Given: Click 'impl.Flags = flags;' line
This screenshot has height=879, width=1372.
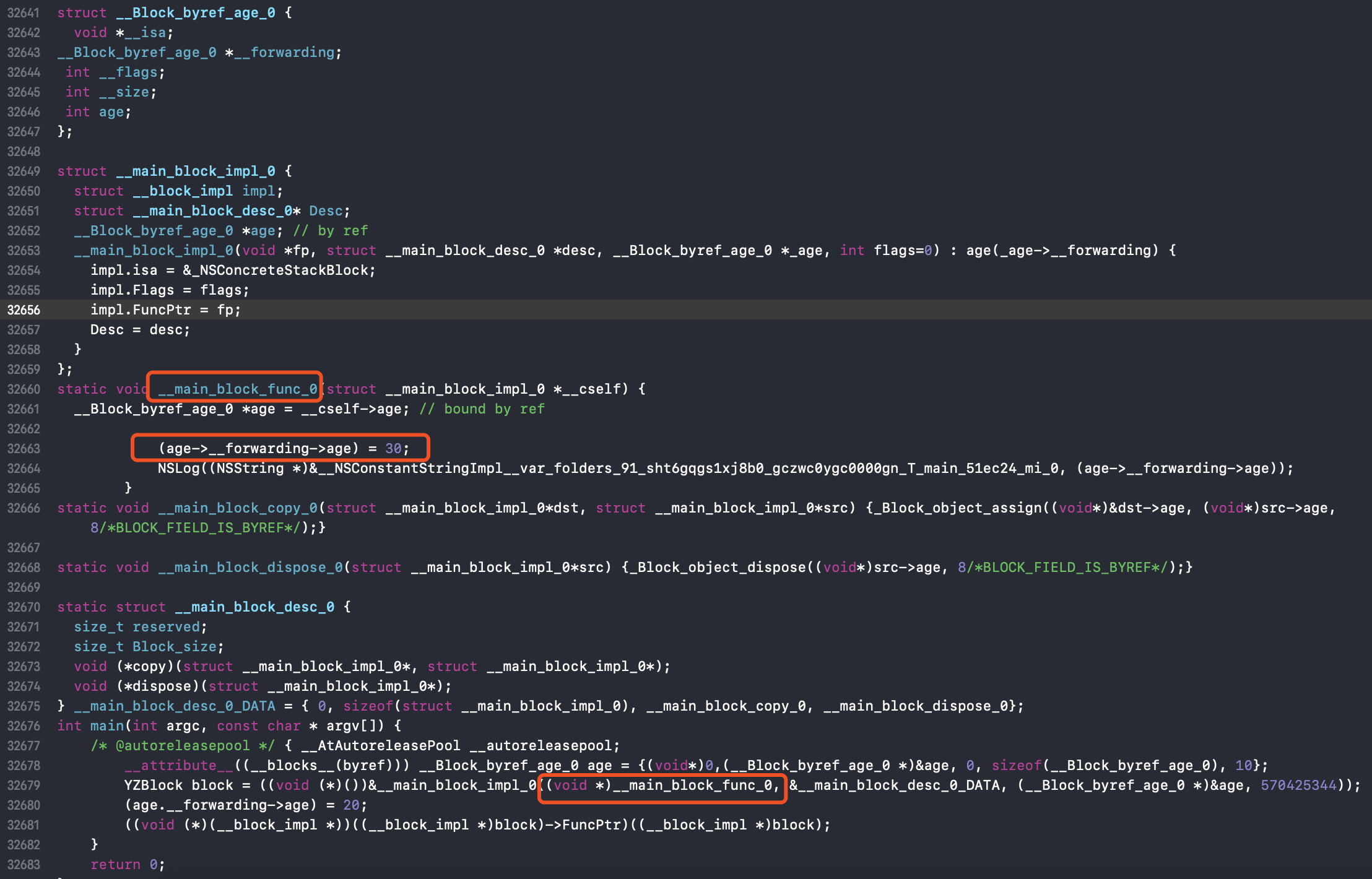Looking at the screenshot, I should coord(170,290).
